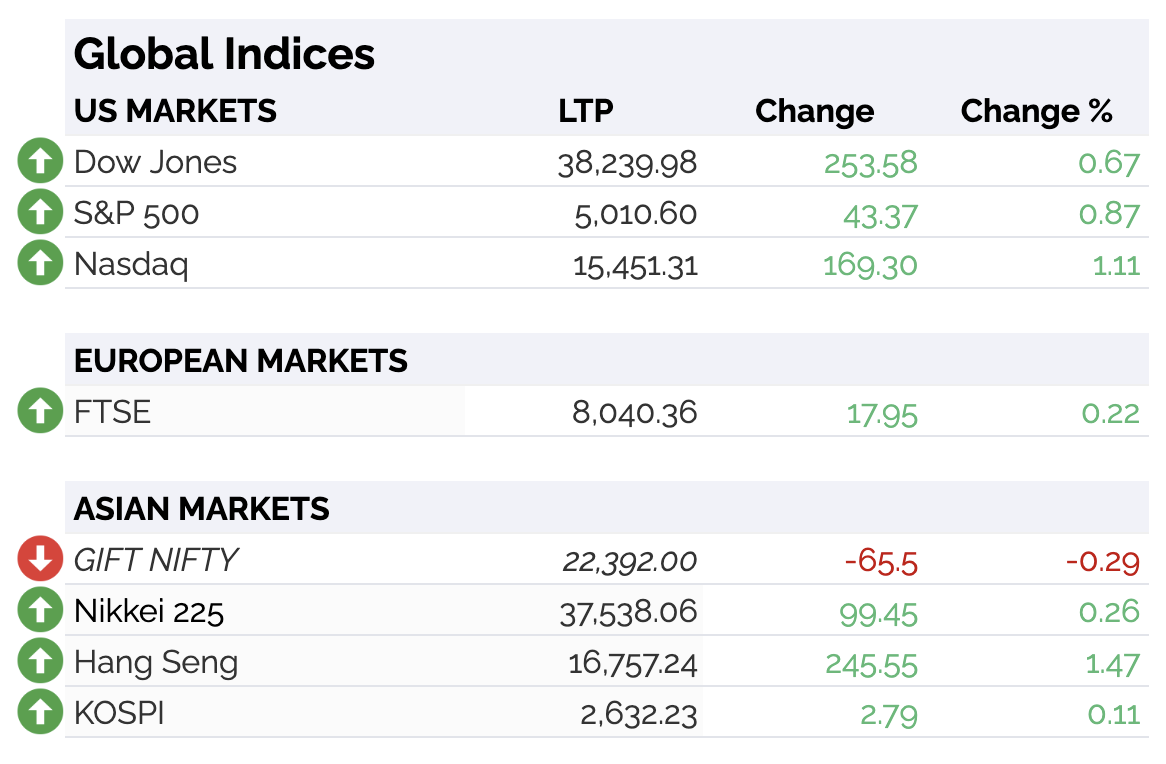Open the Hang Seng index label
Screen dimensions: 1166x764
(x=156, y=663)
